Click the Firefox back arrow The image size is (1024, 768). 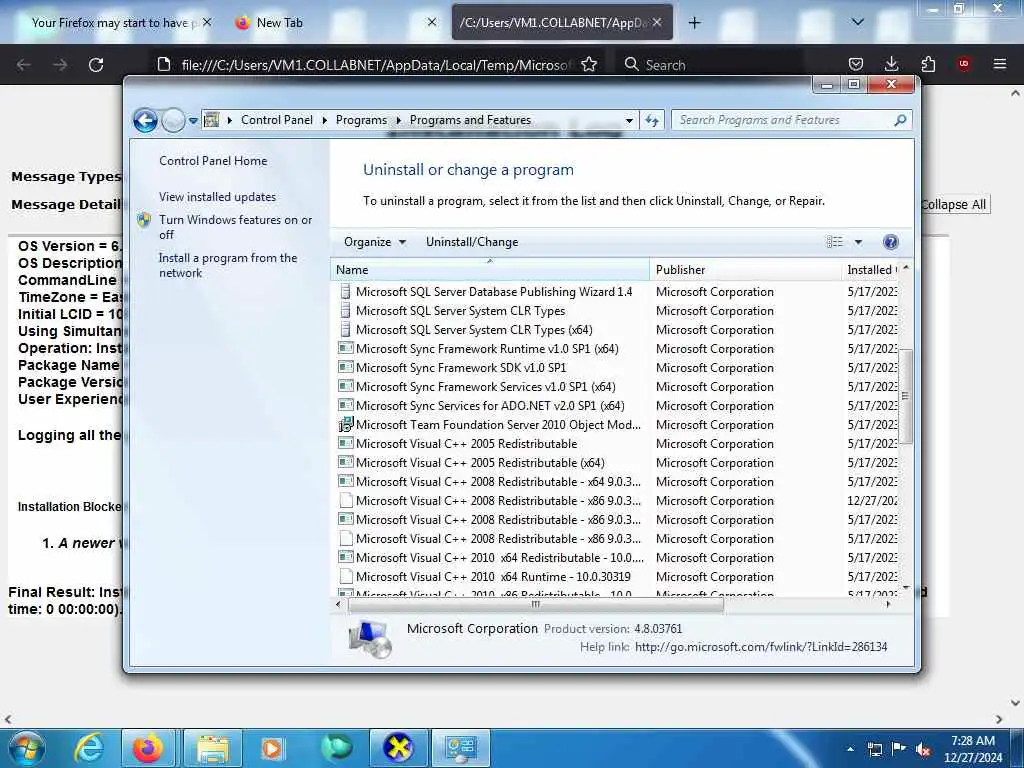point(24,65)
